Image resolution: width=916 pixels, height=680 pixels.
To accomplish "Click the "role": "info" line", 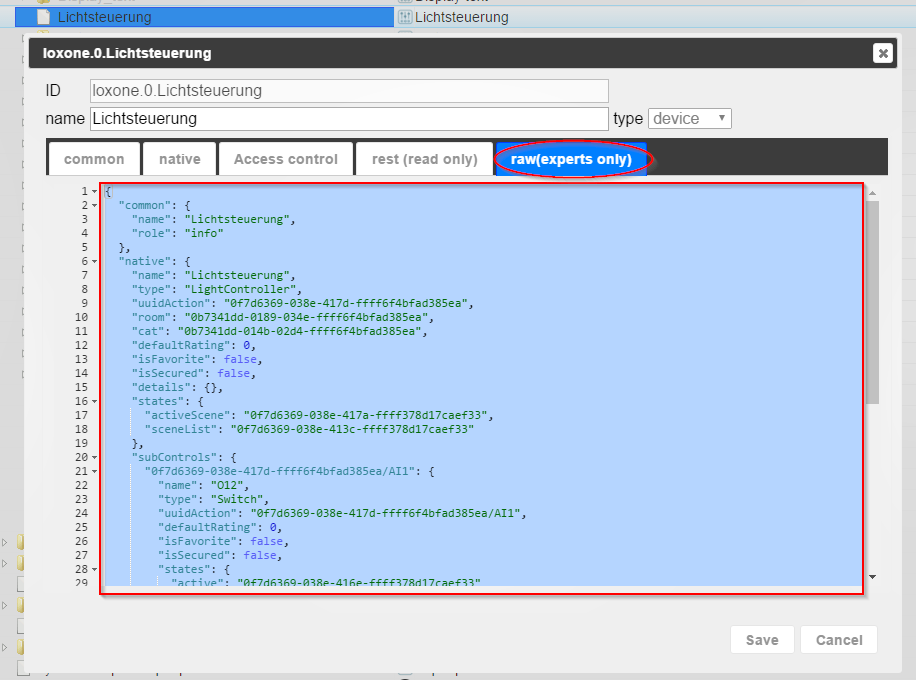I will [x=178, y=234].
